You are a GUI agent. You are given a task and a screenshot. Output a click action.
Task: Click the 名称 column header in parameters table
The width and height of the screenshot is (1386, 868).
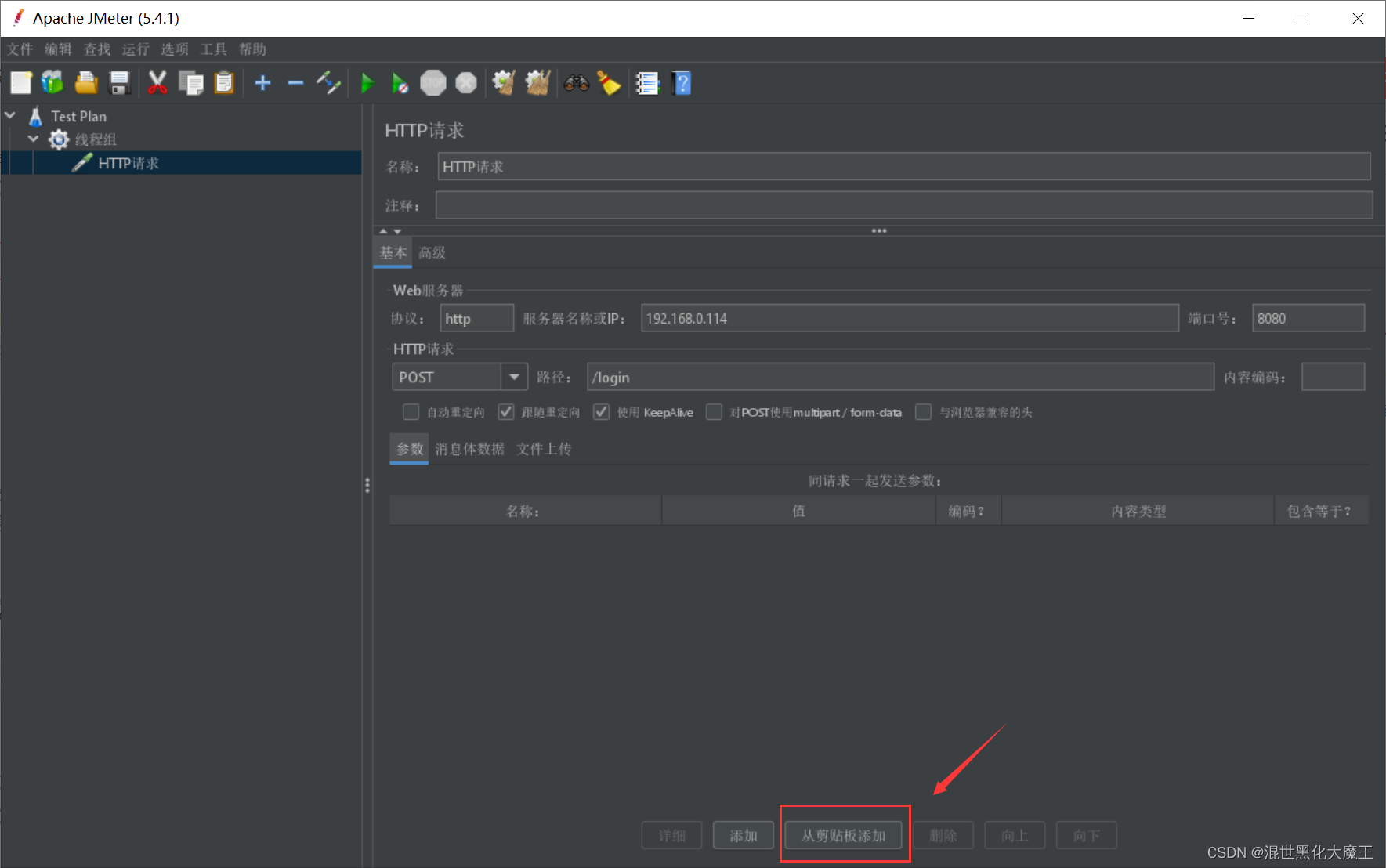(x=525, y=511)
